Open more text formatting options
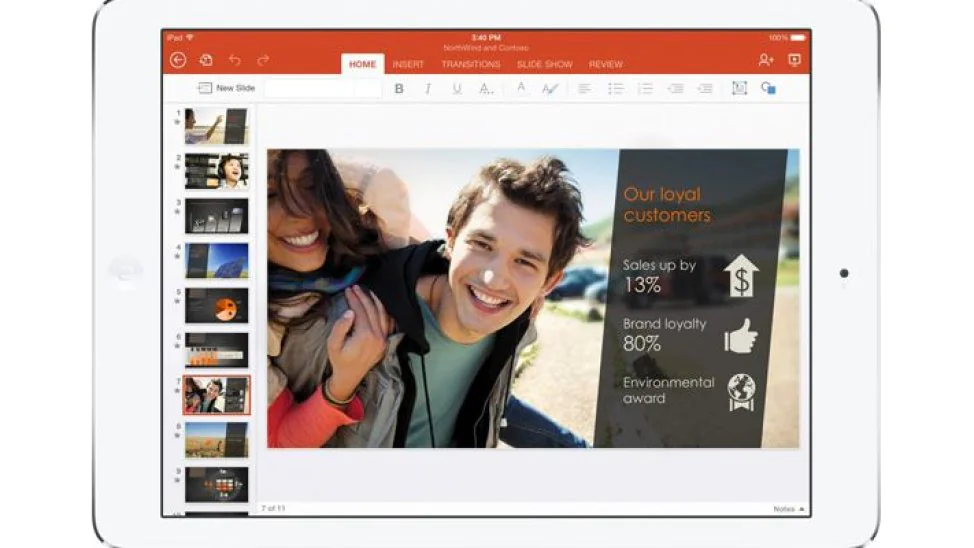The image size is (974, 548). click(486, 89)
